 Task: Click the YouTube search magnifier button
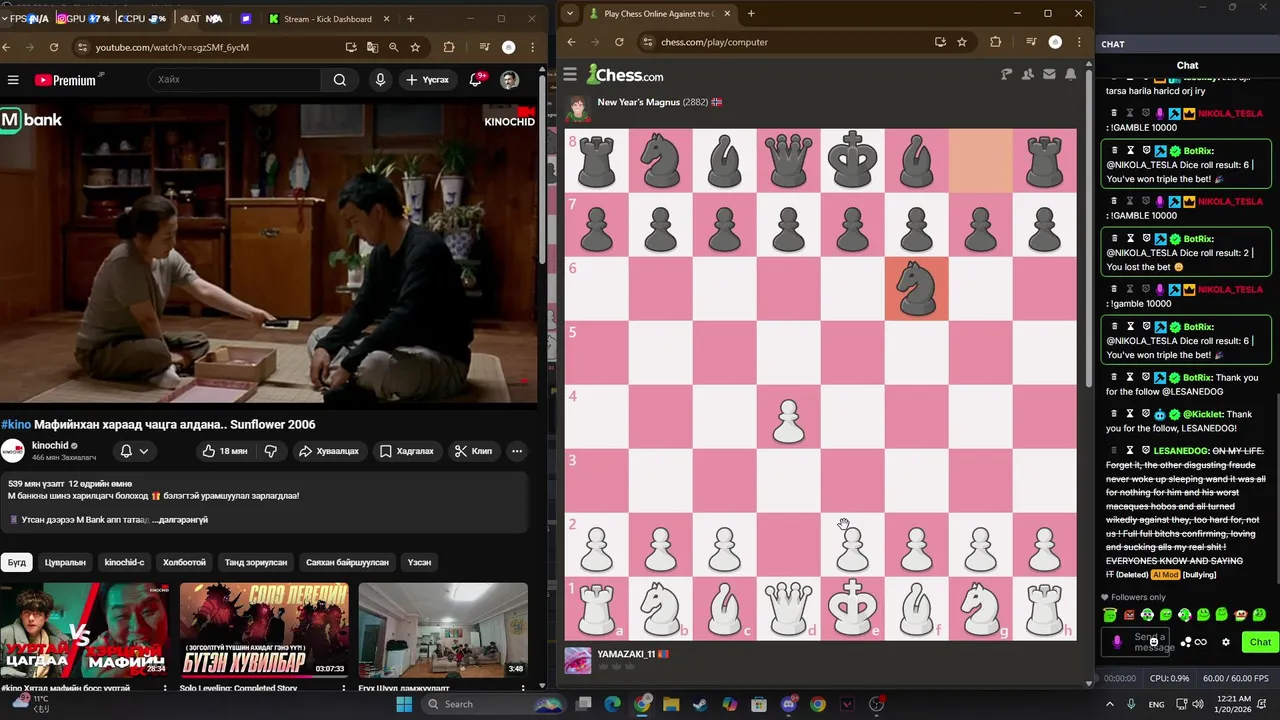[340, 80]
